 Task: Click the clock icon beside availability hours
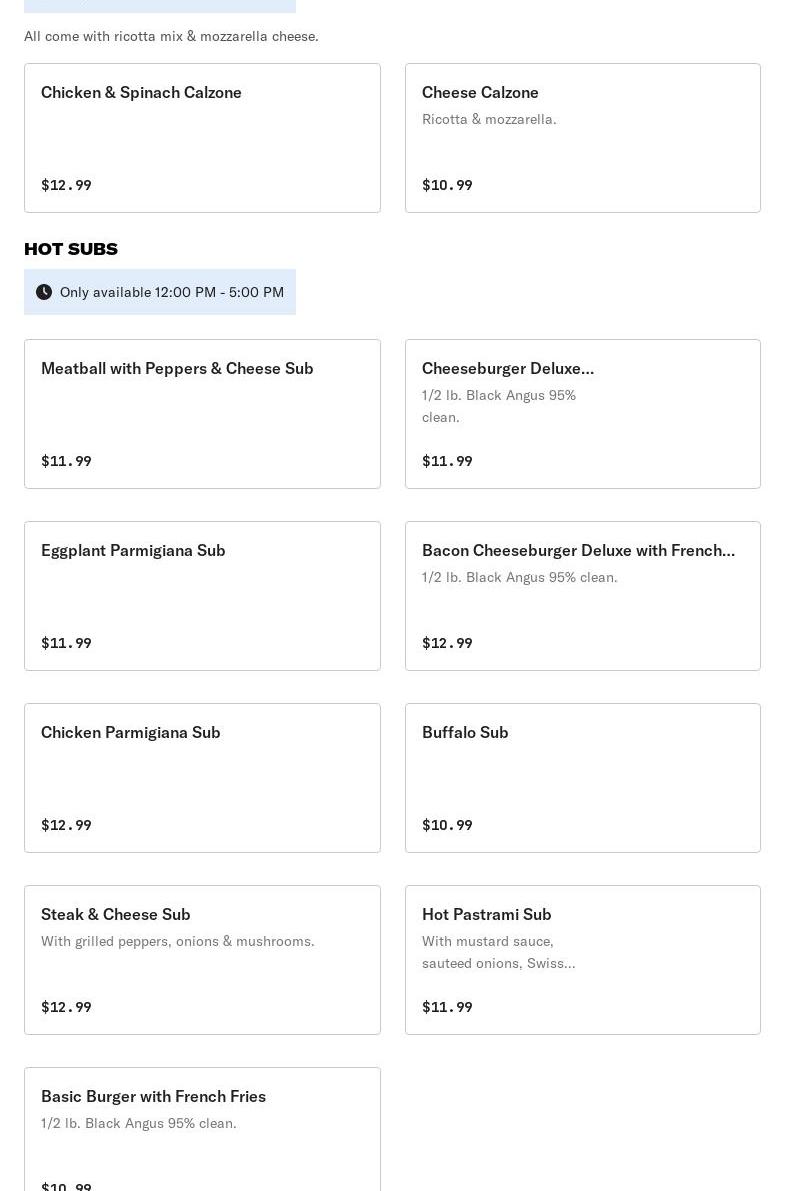[44, 292]
